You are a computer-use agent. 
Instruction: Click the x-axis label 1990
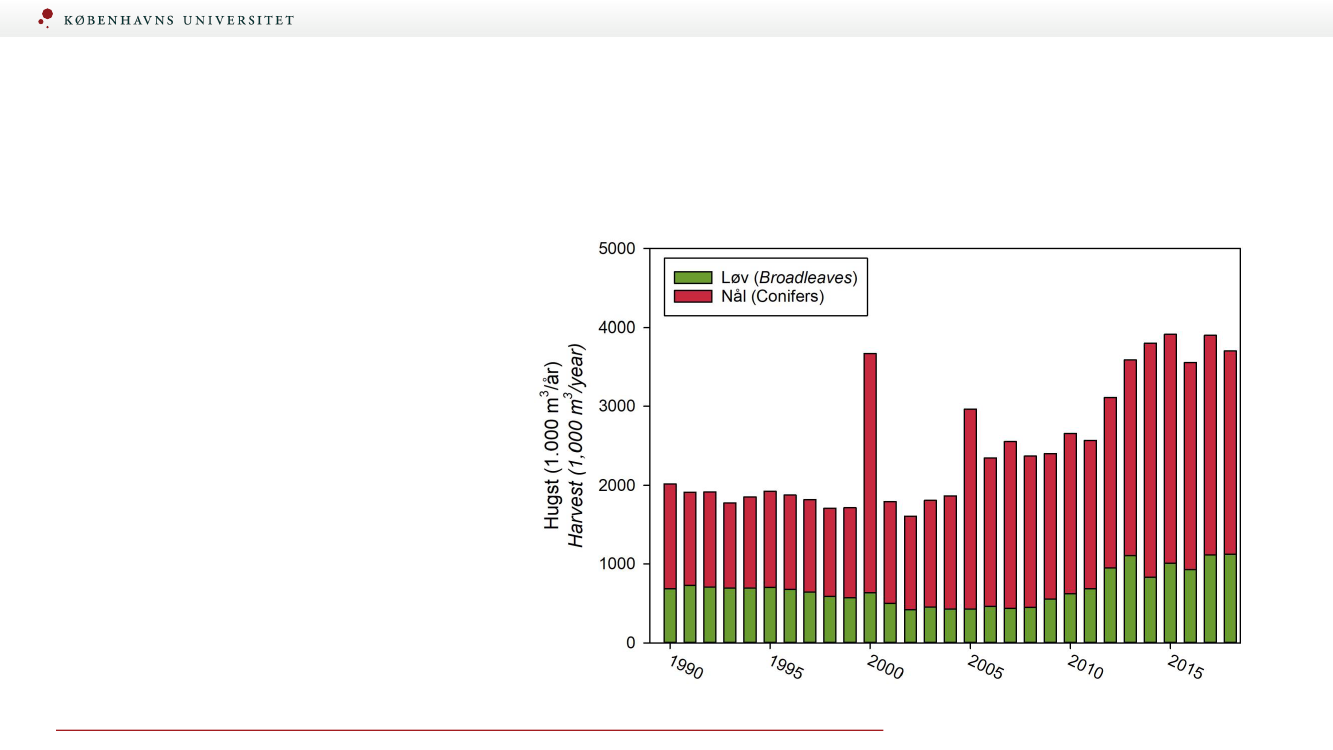686,667
